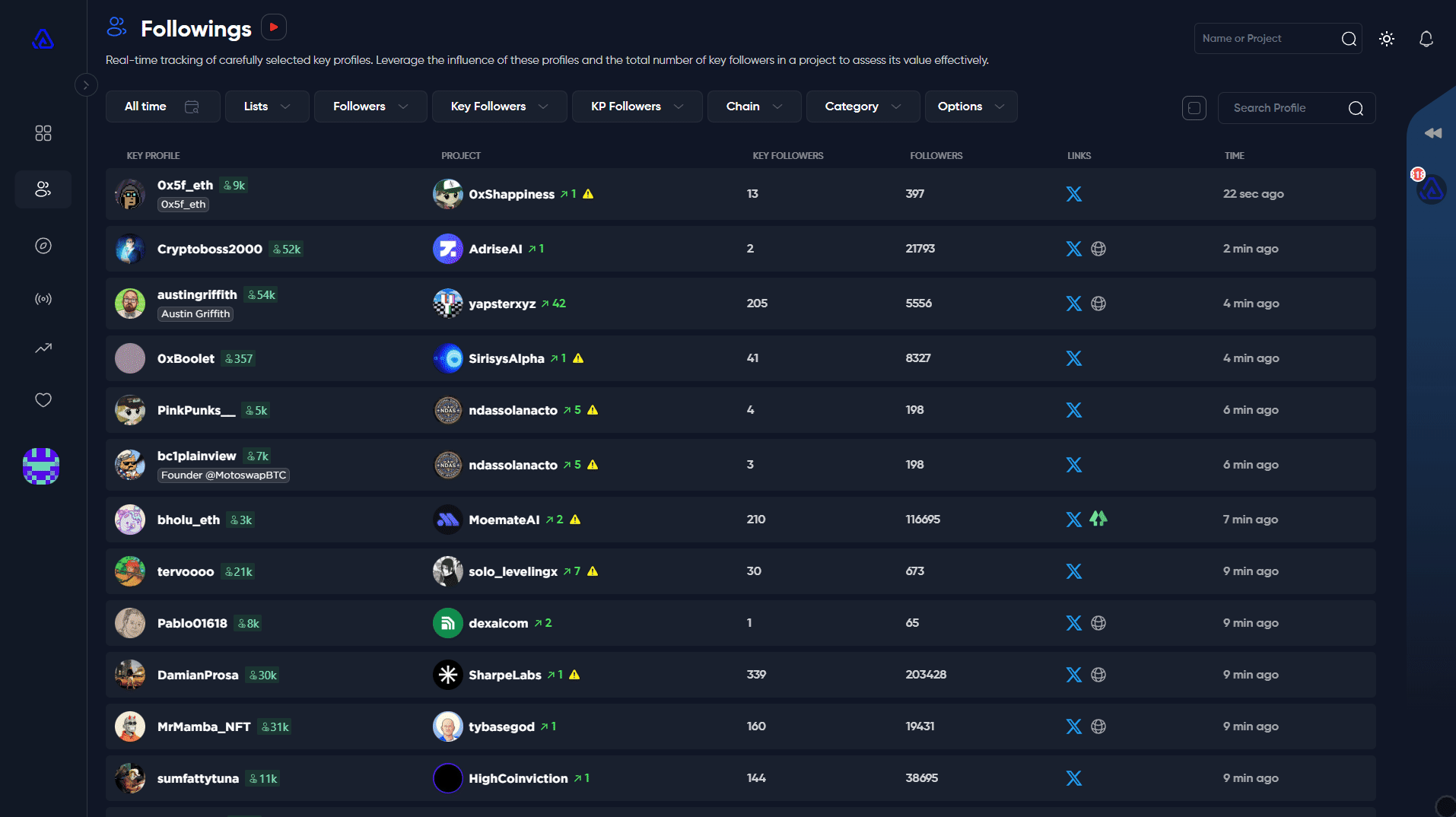Image resolution: width=1456 pixels, height=817 pixels.
Task: Collapse the right panel with double-arrow
Action: click(x=1433, y=133)
